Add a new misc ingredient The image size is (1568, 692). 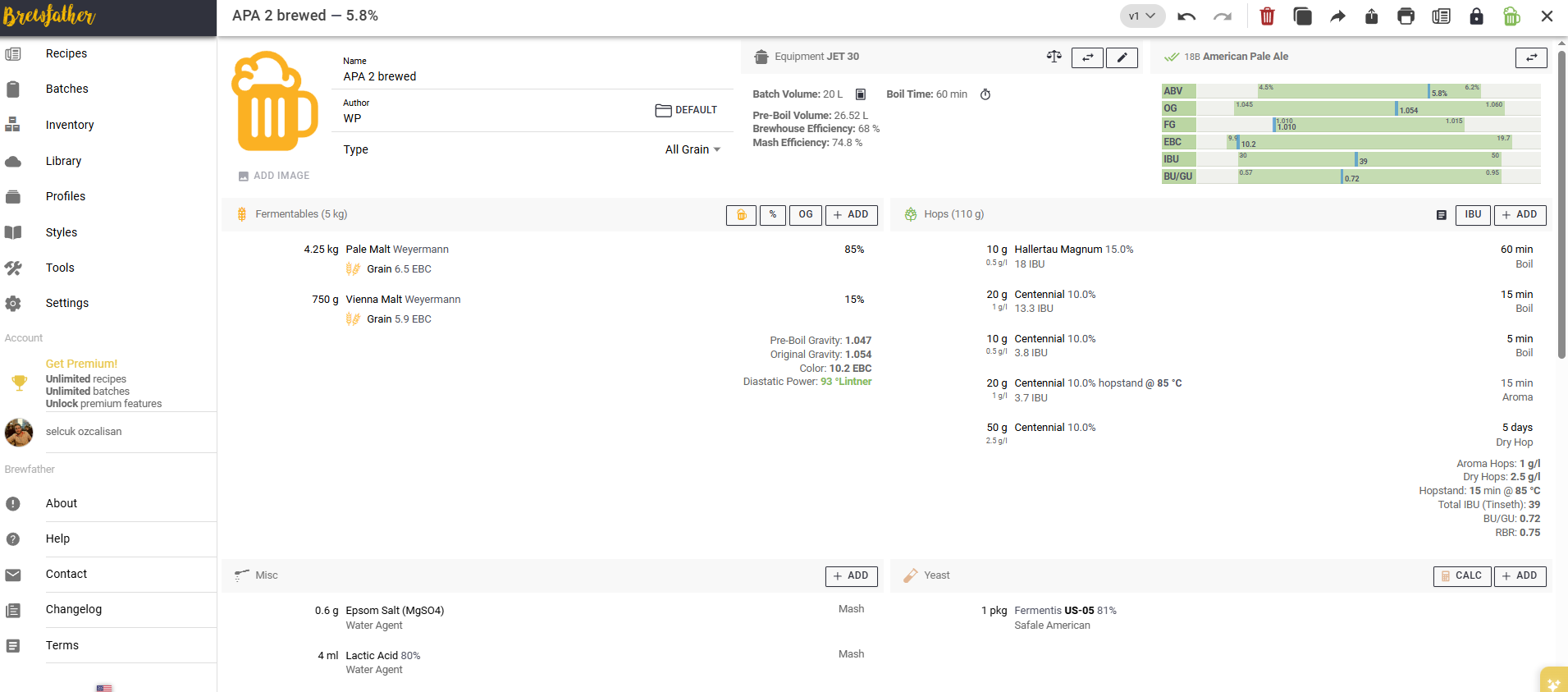pyautogui.click(x=851, y=576)
